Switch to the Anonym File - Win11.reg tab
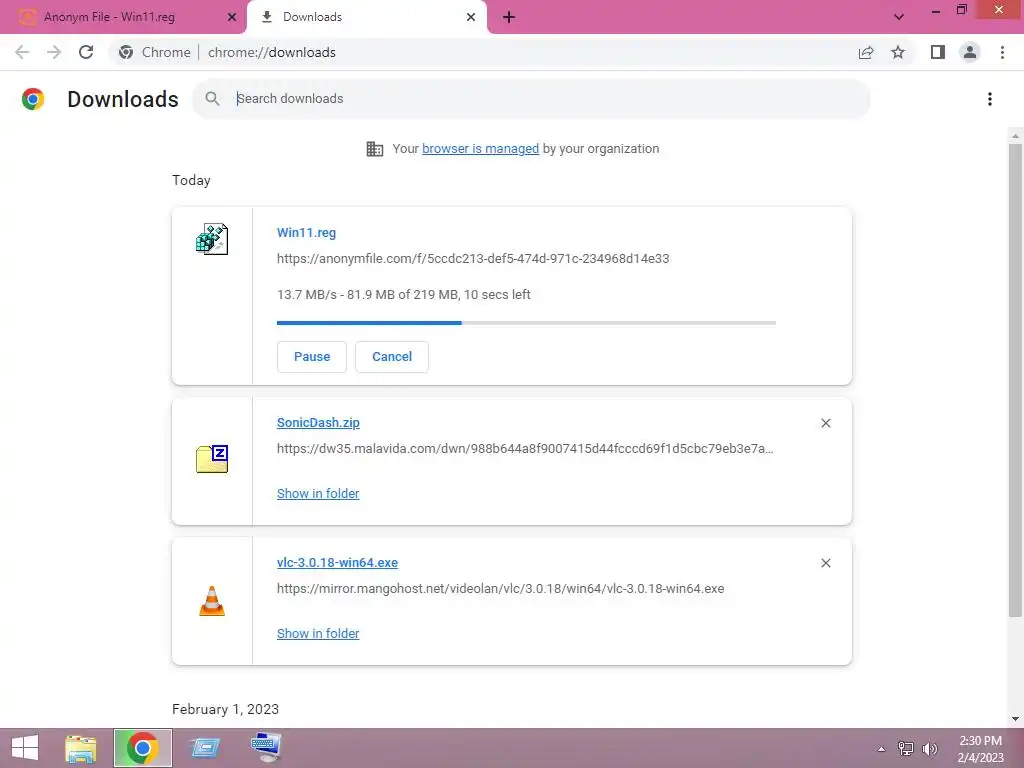This screenshot has height=768, width=1024. click(123, 17)
